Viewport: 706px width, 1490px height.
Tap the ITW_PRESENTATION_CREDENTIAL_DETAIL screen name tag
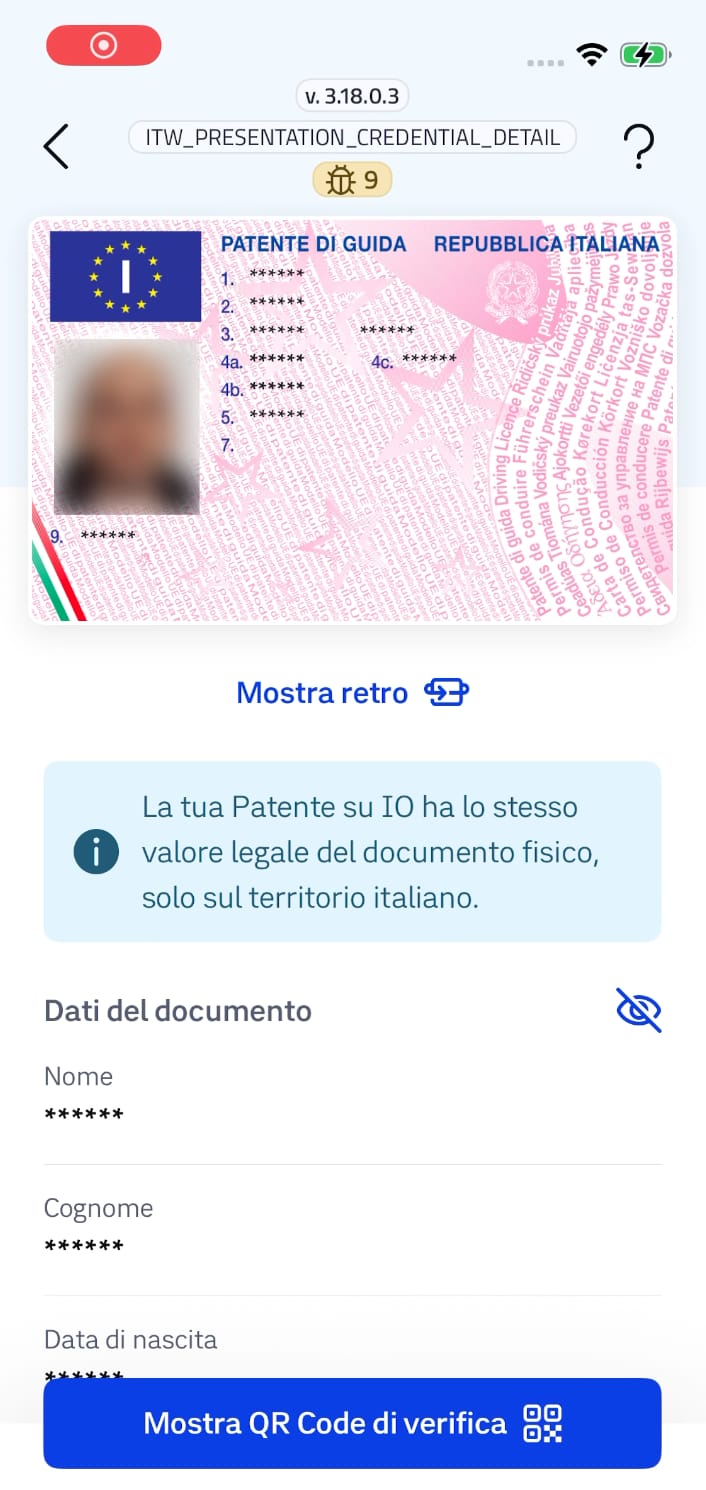[352, 138]
